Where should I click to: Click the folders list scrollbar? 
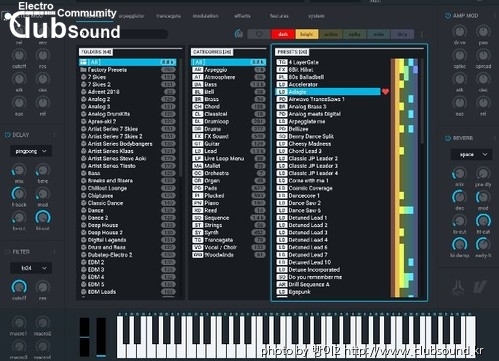(x=181, y=117)
